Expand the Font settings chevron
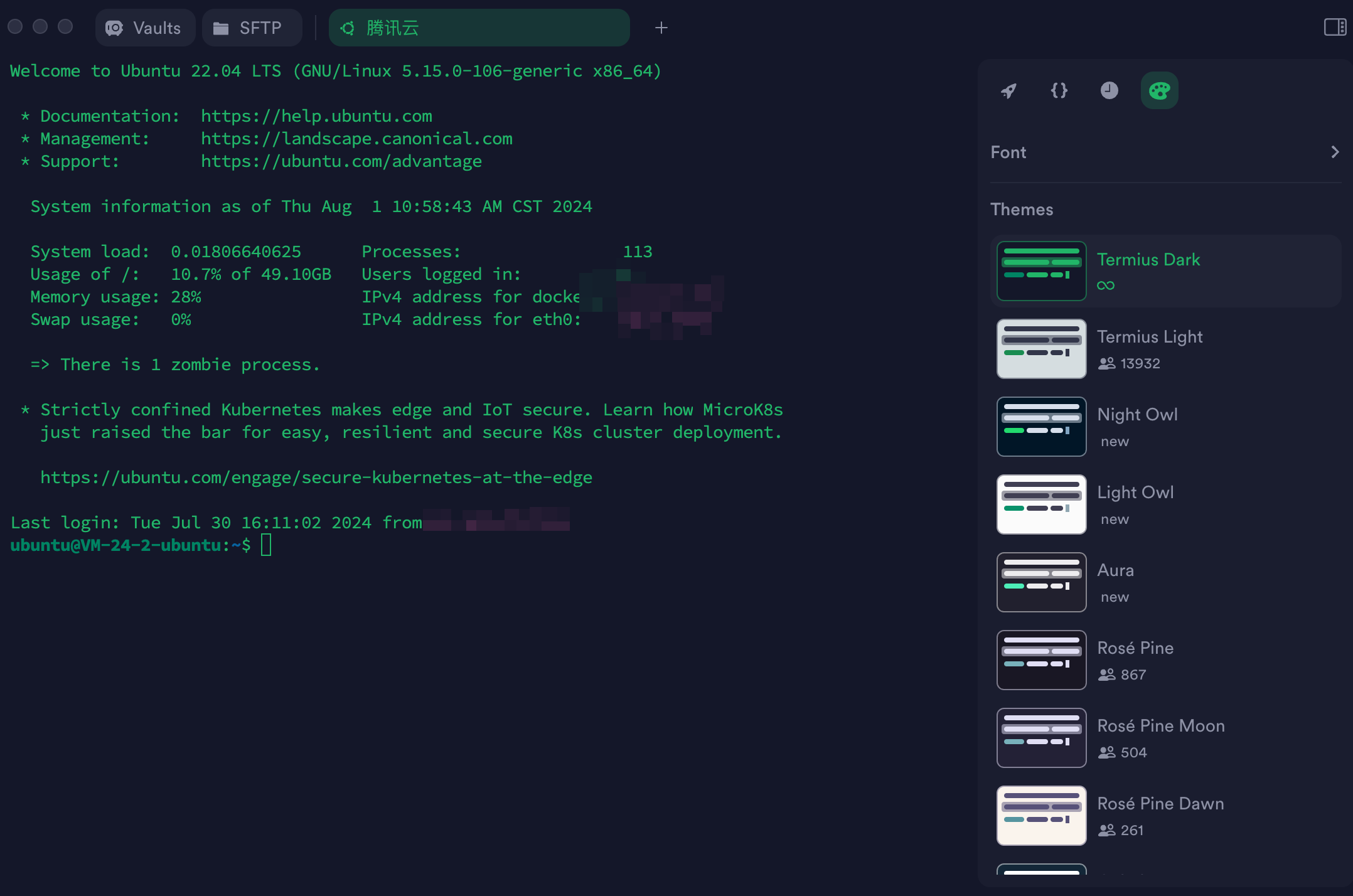The height and width of the screenshot is (896, 1353). (1335, 152)
